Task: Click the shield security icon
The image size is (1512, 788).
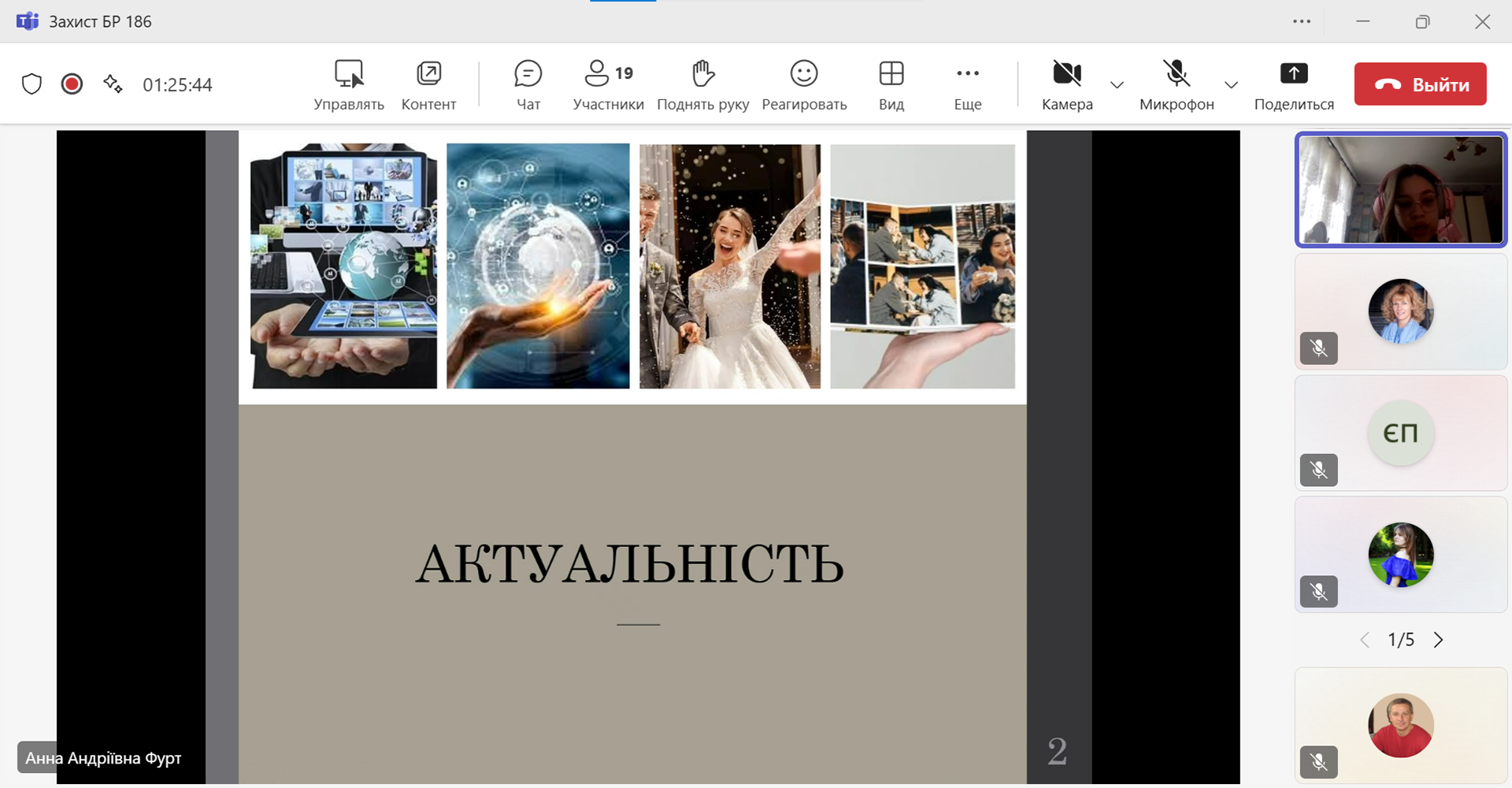Action: [x=31, y=84]
